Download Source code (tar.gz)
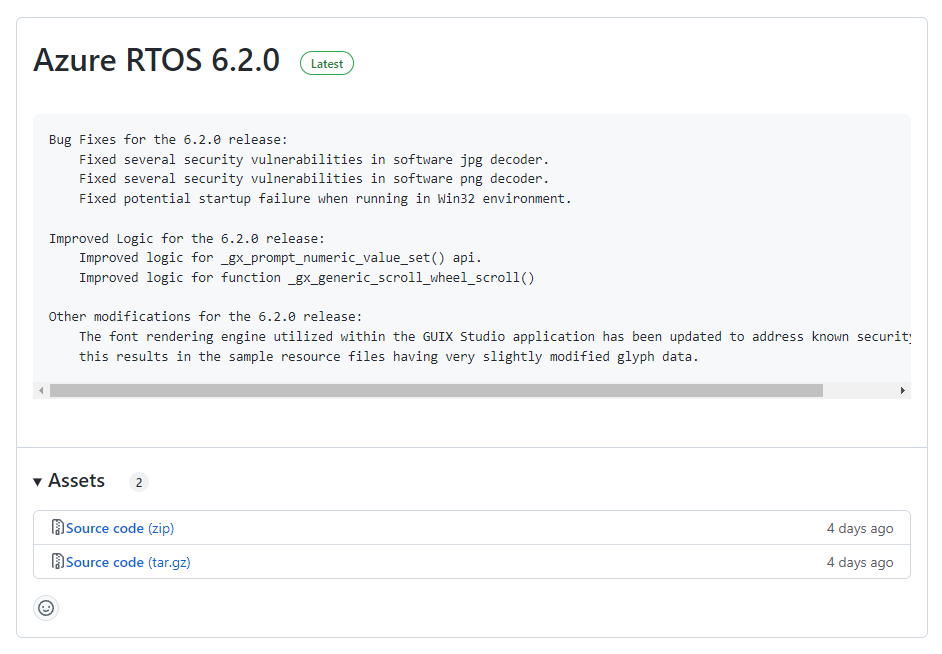This screenshot has height=654, width=942. pyautogui.click(x=128, y=562)
